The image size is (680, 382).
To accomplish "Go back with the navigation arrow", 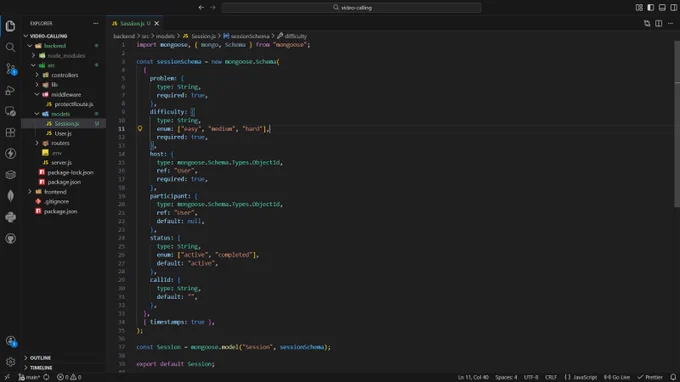I will point(201,7).
